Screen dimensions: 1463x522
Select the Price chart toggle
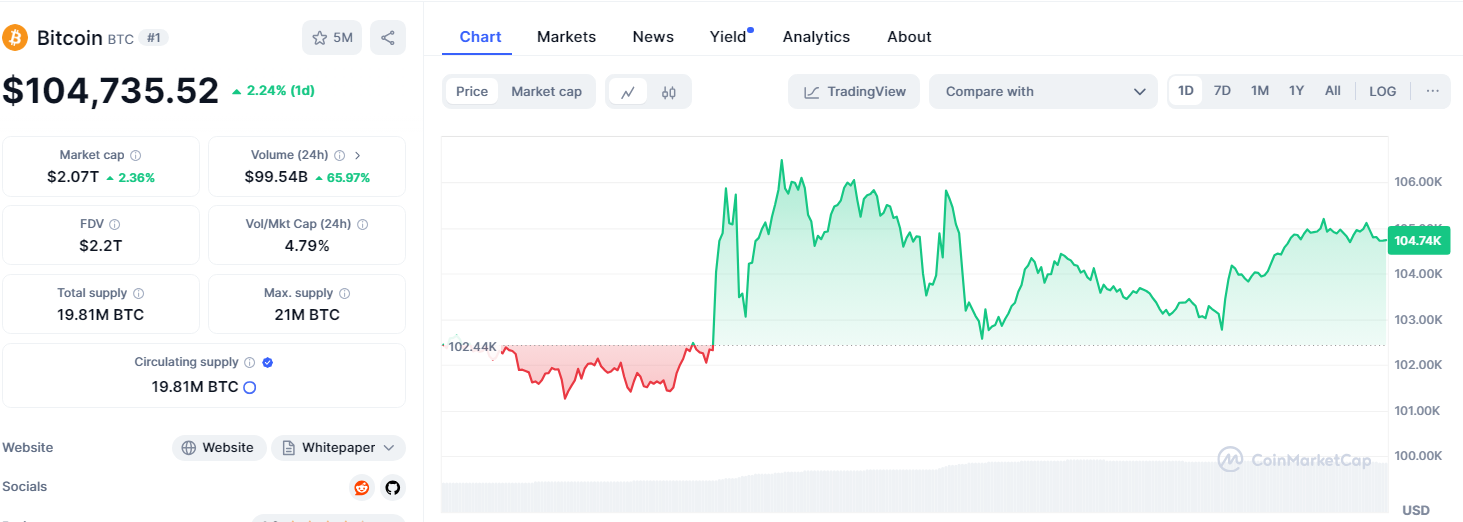click(472, 91)
